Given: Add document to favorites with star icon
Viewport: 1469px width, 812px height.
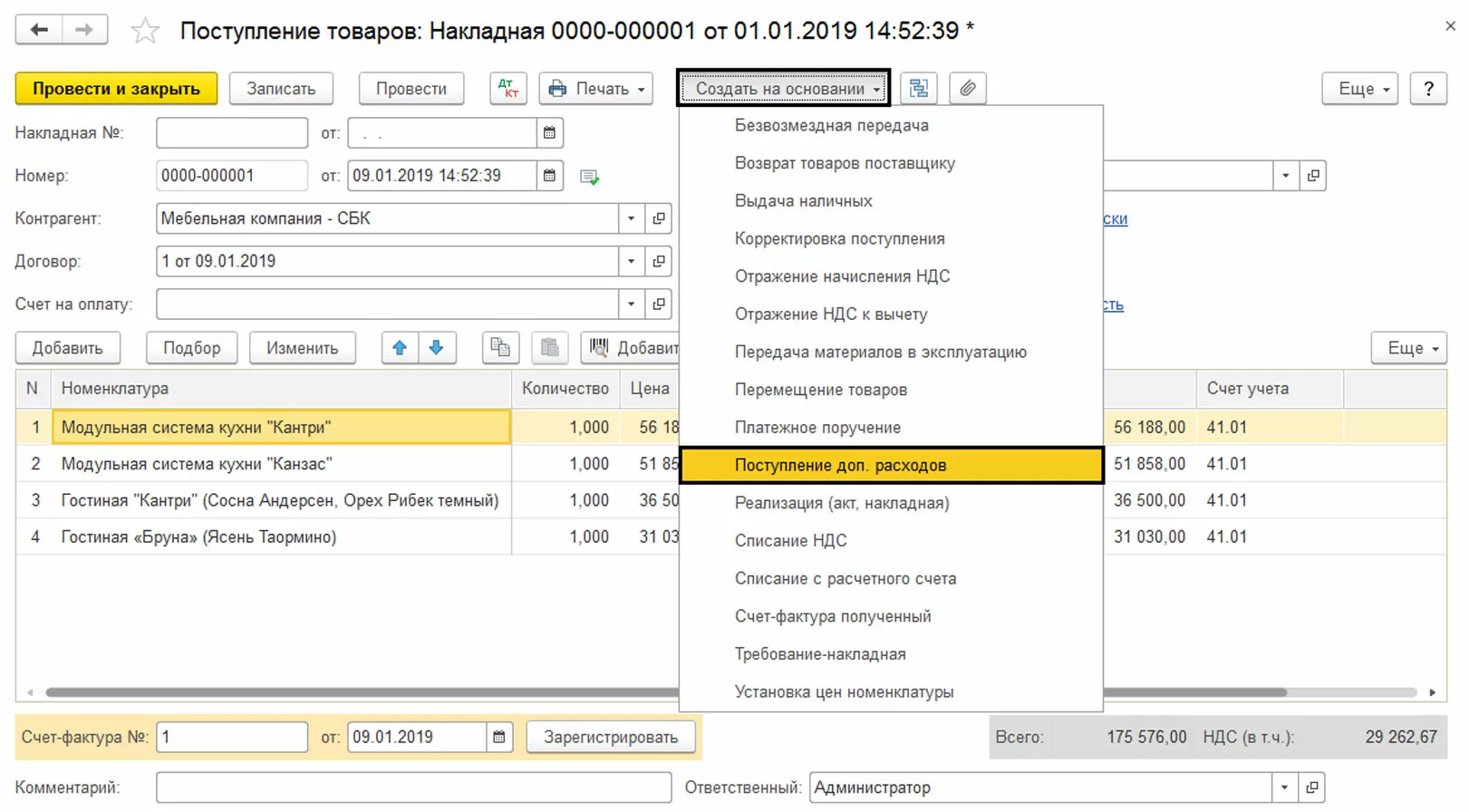Looking at the screenshot, I should [145, 32].
